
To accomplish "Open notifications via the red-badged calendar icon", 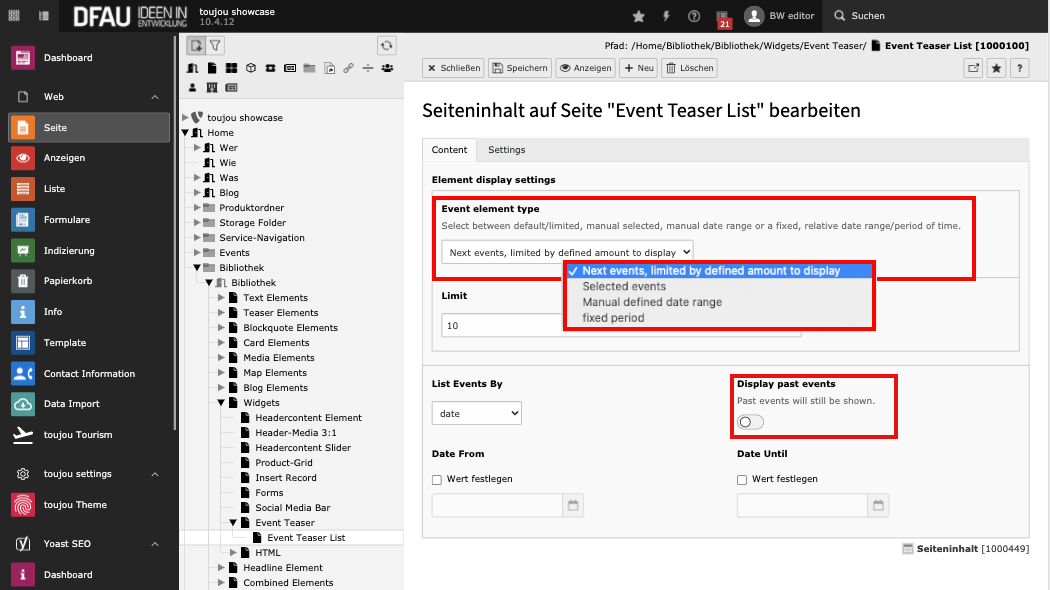I will click(724, 15).
